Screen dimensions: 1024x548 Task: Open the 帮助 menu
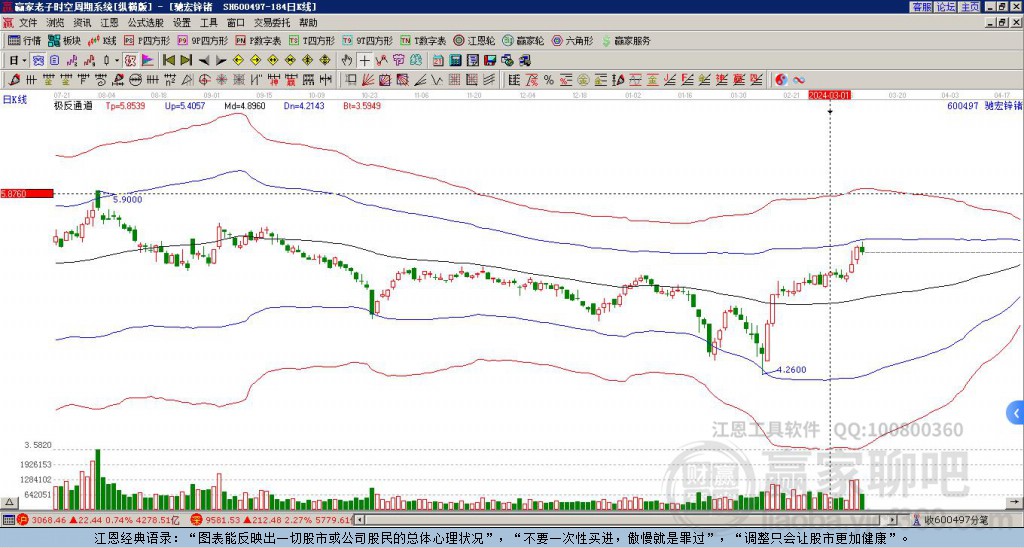[308, 23]
